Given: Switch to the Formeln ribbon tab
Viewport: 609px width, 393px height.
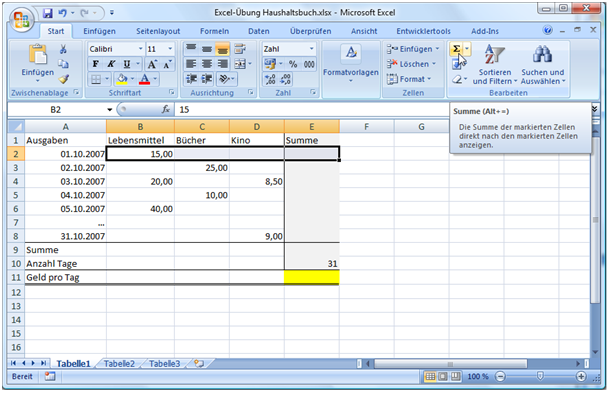Looking at the screenshot, I should [x=214, y=31].
